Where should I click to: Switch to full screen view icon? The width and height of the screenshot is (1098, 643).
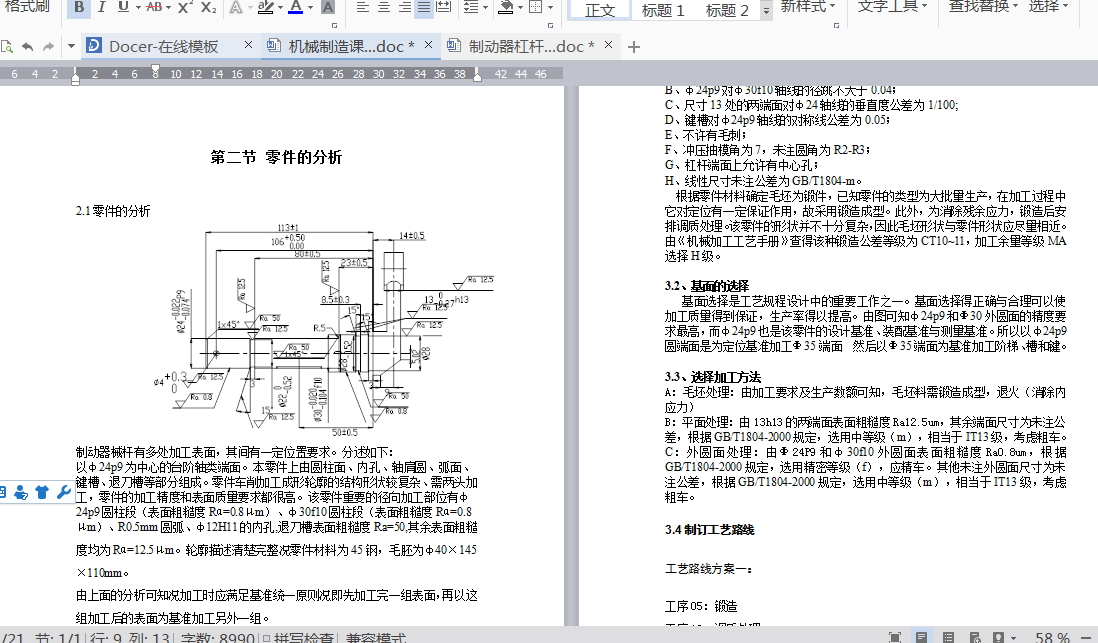[x=894, y=637]
